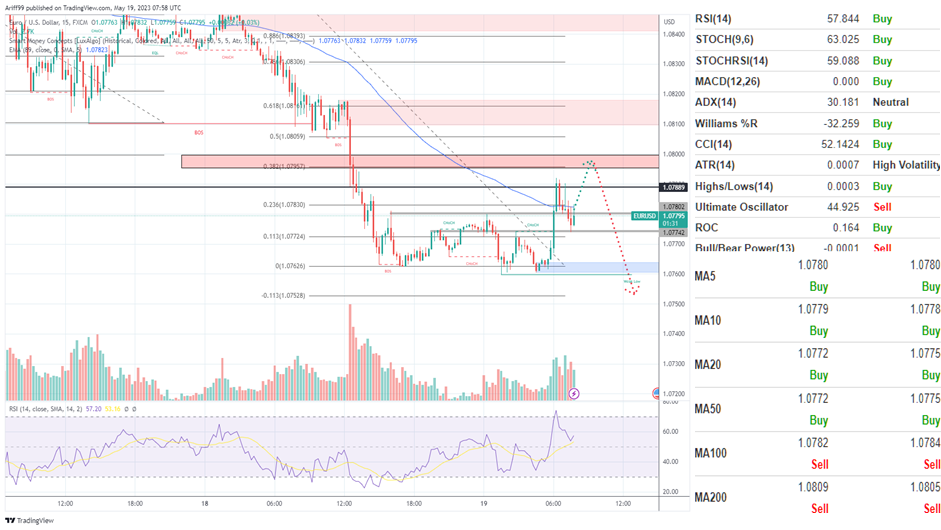Viewport: 941px width, 530px height.
Task: Click the red dotted projection arrow tip
Action: pos(631,293)
